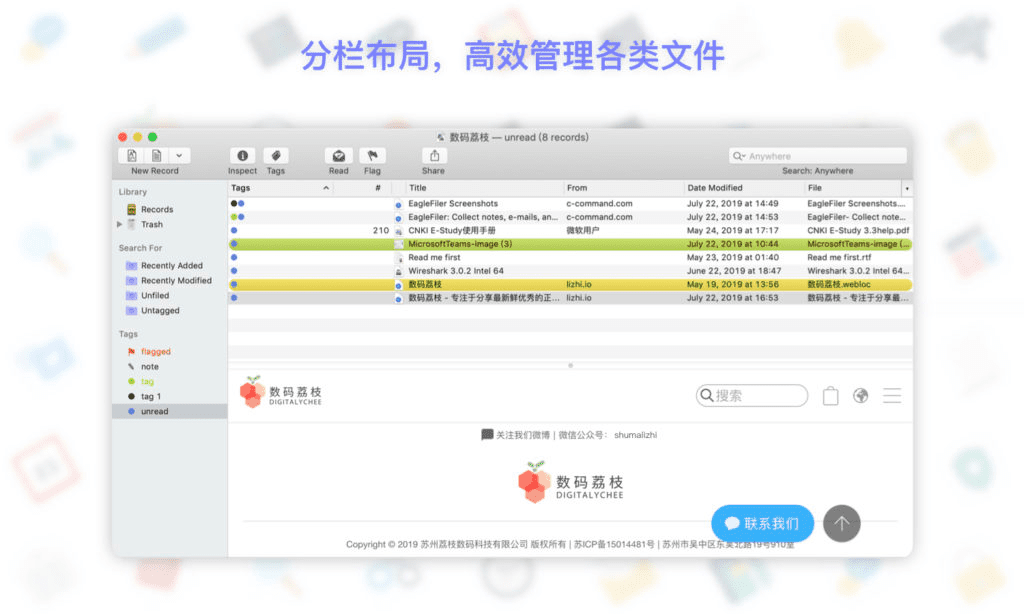
Task: Sort by the File column header
Action: pos(852,188)
